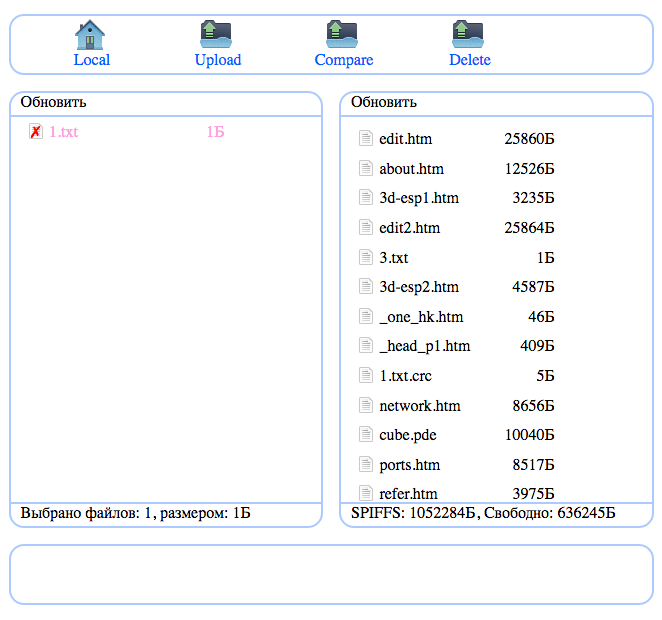The width and height of the screenshot is (662, 620).
Task: Open the Delete link
Action: [x=470, y=60]
